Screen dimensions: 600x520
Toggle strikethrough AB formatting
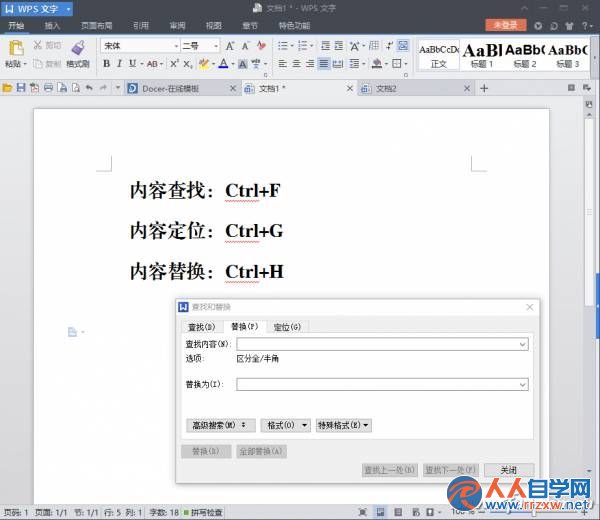click(152, 64)
